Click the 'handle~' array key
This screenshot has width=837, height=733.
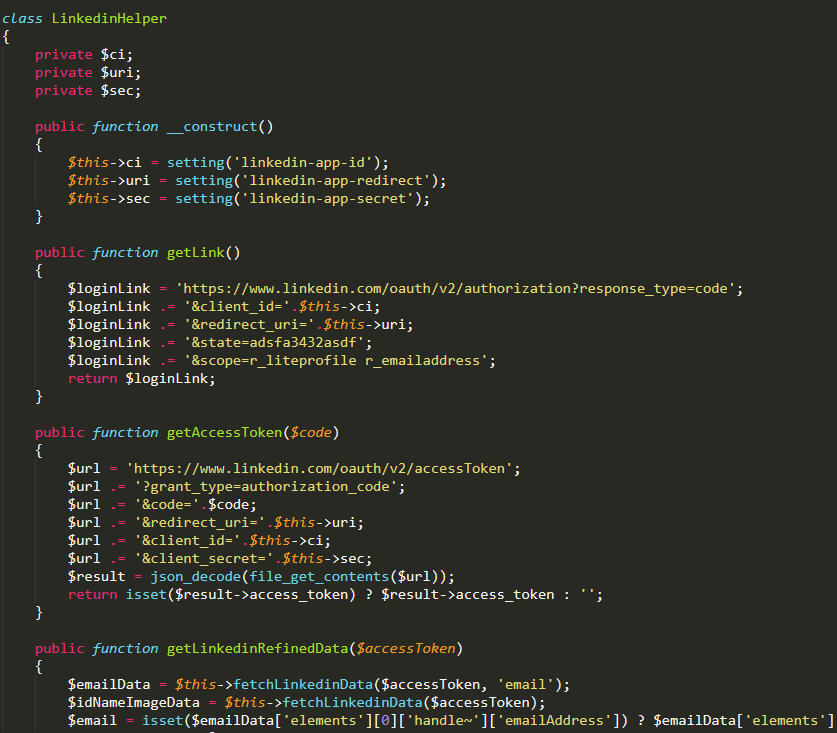pos(447,721)
